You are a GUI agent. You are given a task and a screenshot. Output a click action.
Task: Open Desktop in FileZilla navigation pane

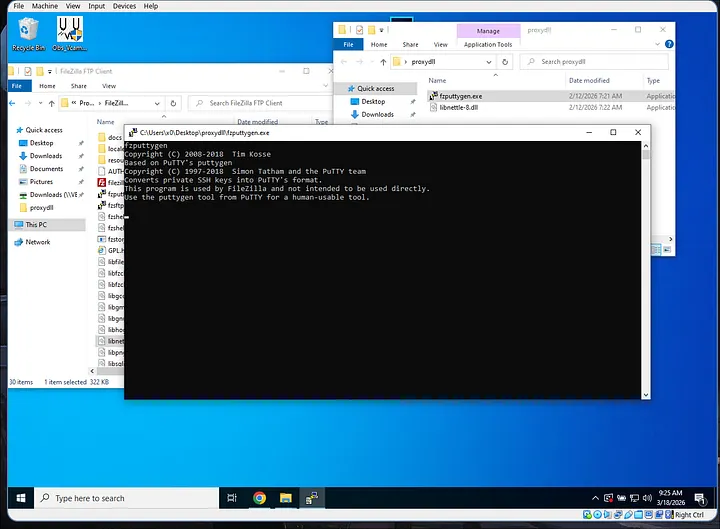[x=41, y=143]
